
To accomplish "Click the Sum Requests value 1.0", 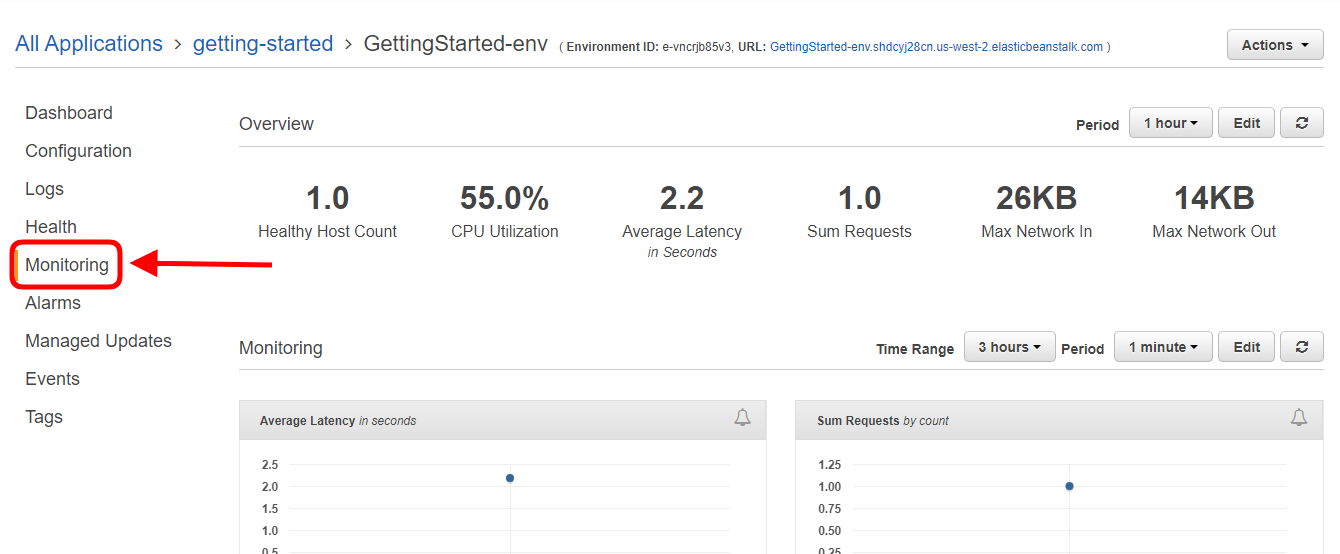I will [859, 198].
